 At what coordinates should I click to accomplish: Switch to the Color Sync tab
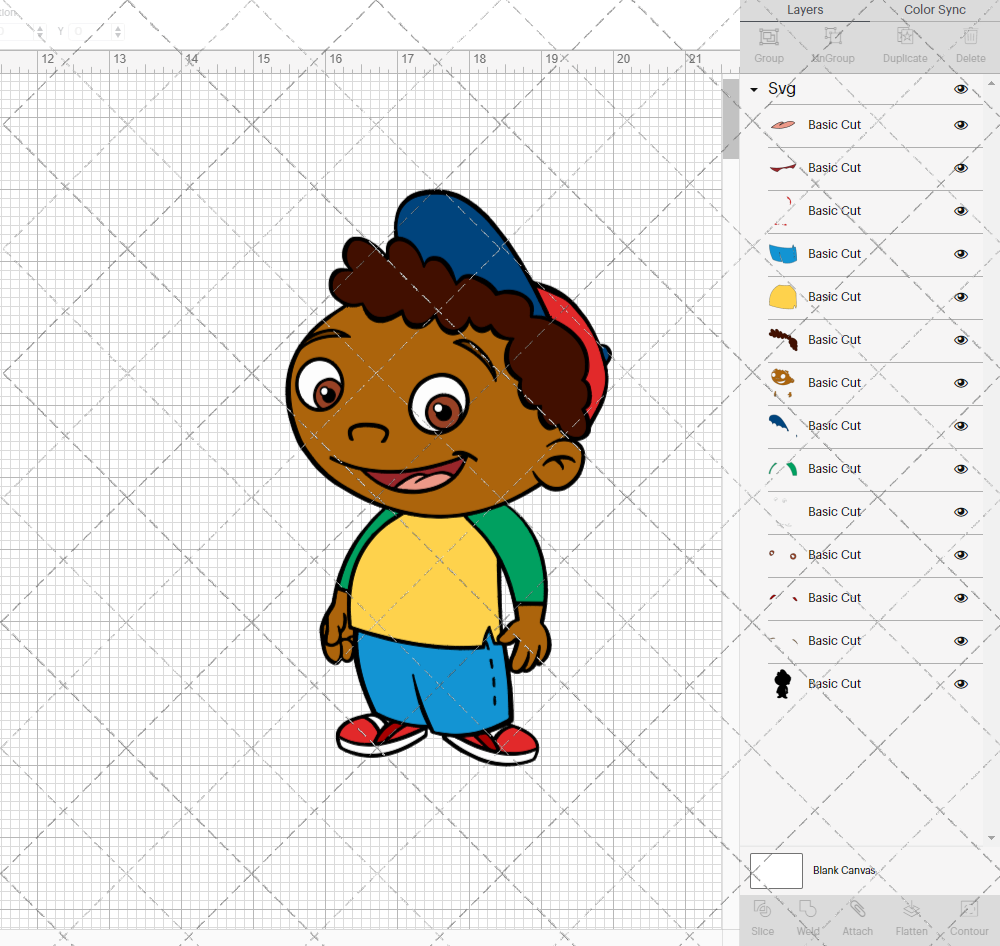click(934, 10)
